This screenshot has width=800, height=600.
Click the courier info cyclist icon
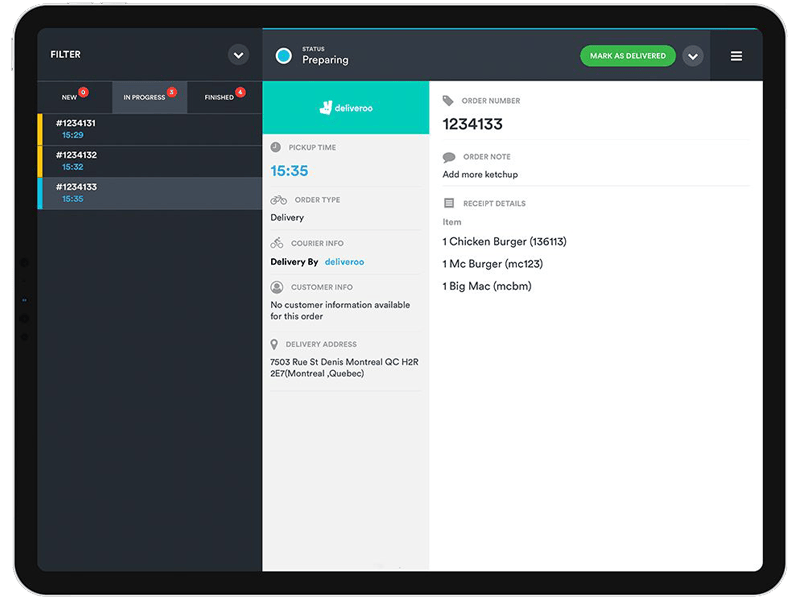(x=277, y=243)
